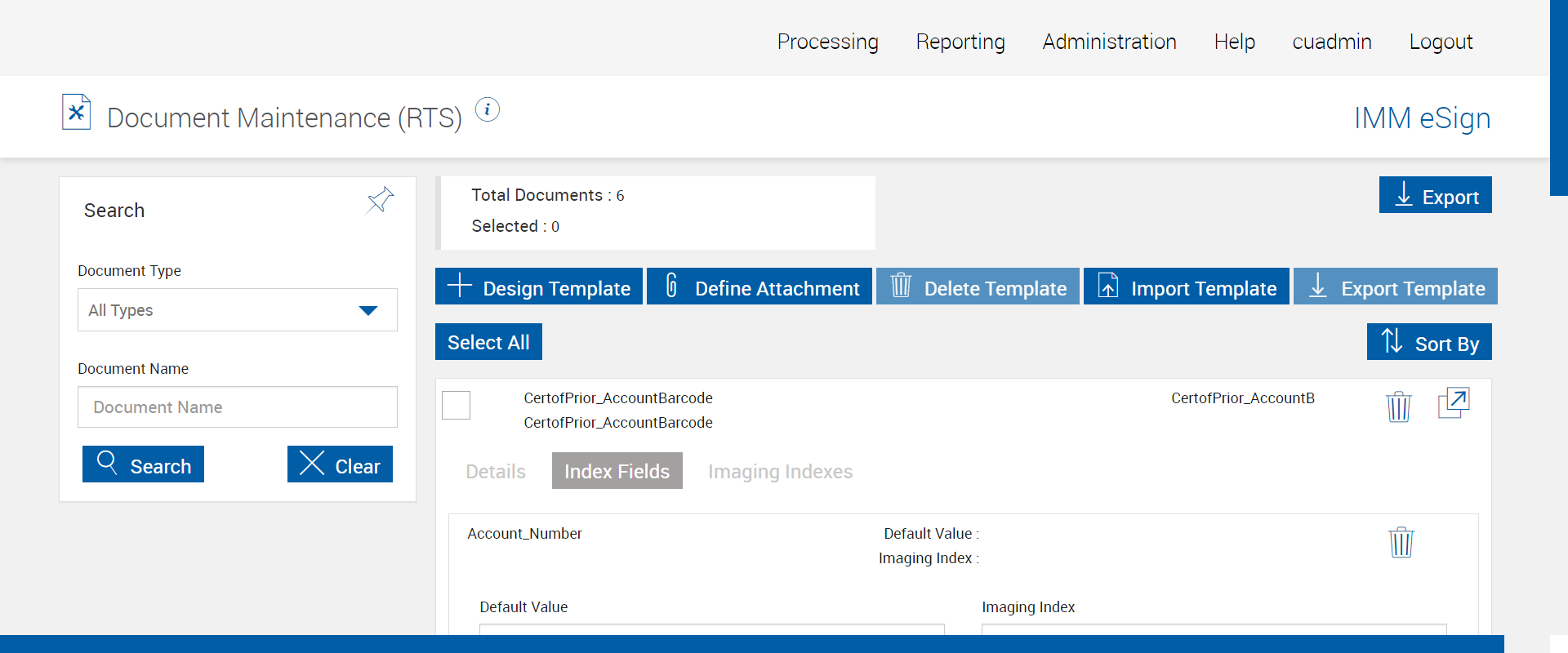Click Design Template button
Screen dimensions: 1568x653
click(539, 287)
